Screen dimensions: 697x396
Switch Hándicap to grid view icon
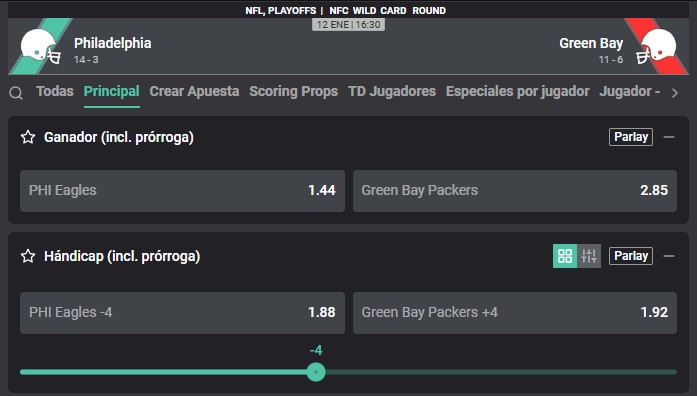tap(565, 256)
